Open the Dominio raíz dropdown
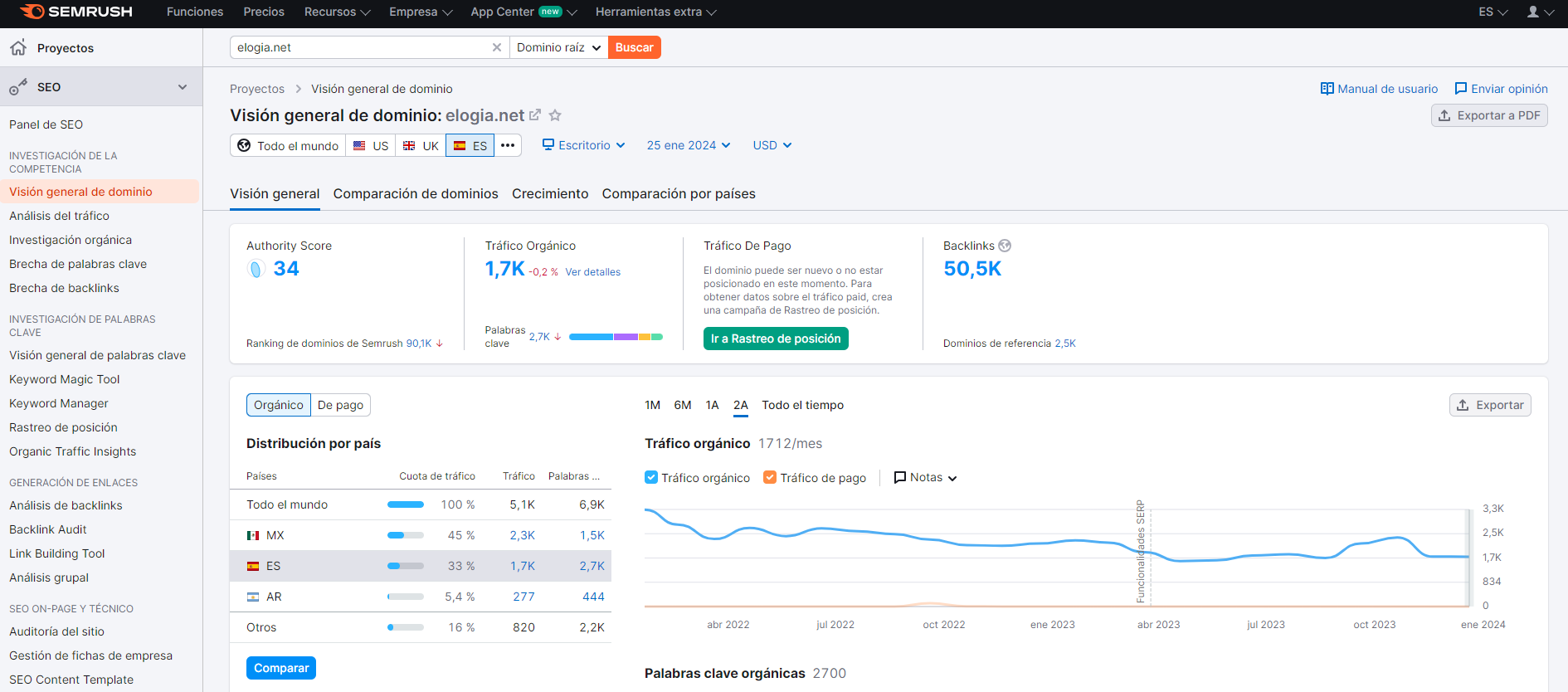This screenshot has height=692, width=1568. pos(558,47)
